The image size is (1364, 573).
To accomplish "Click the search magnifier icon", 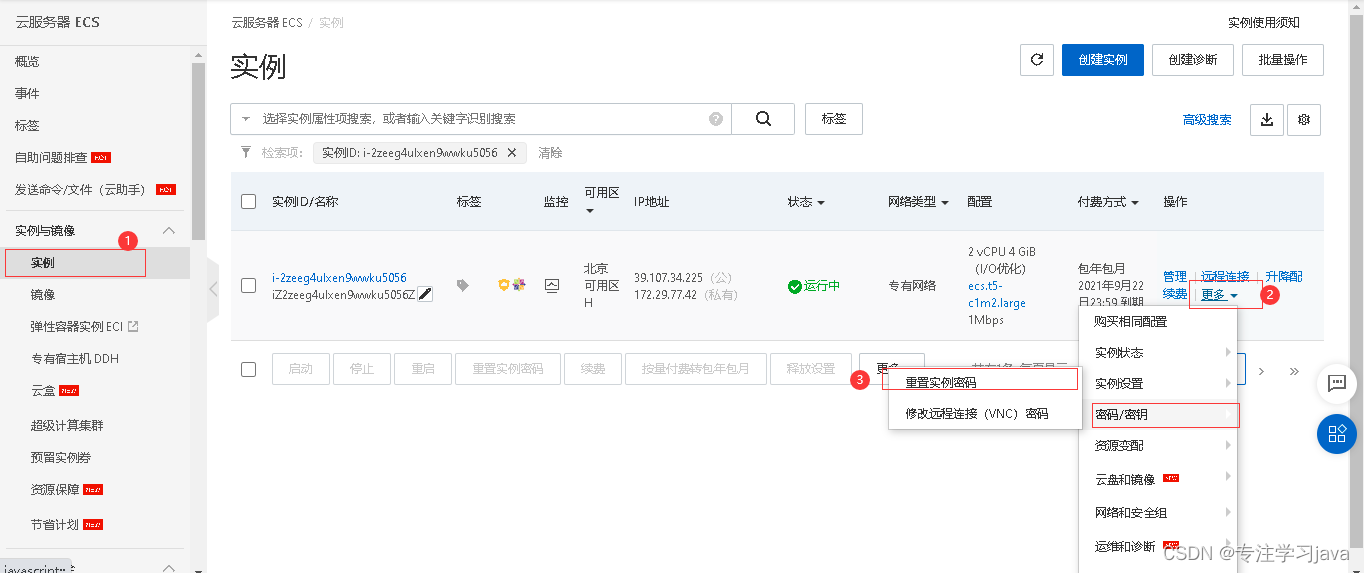I will tap(763, 119).
